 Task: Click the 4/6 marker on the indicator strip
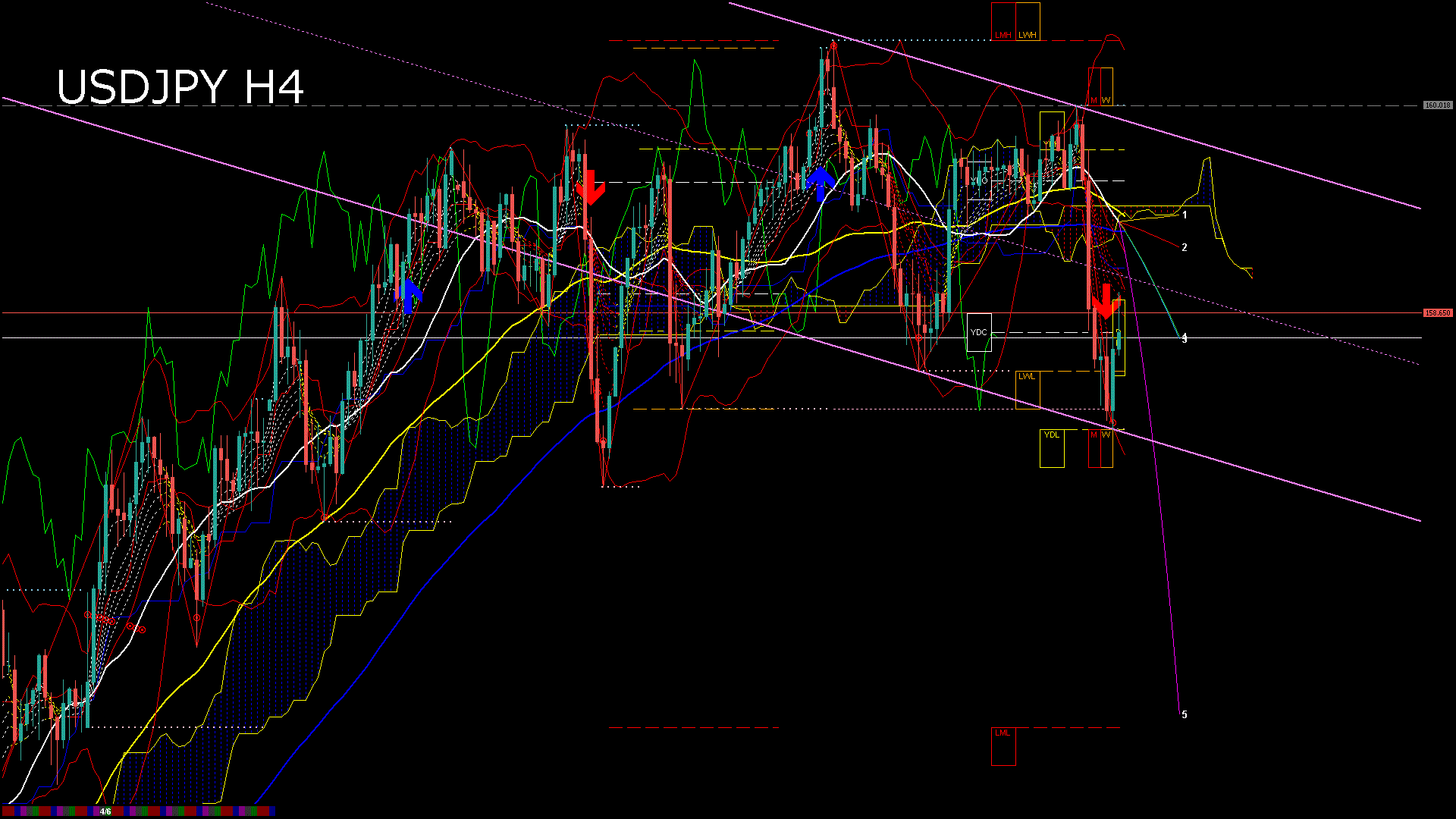(106, 811)
